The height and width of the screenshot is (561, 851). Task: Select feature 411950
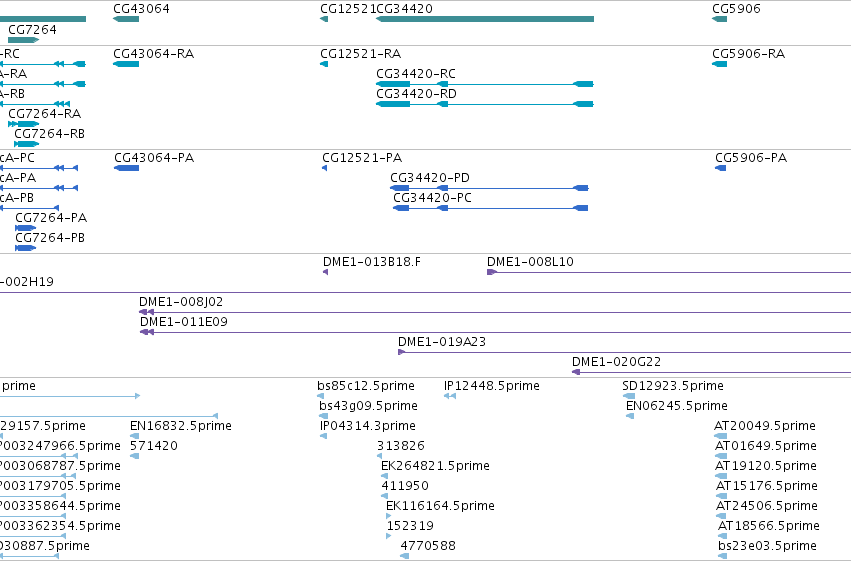pyautogui.click(x=405, y=487)
